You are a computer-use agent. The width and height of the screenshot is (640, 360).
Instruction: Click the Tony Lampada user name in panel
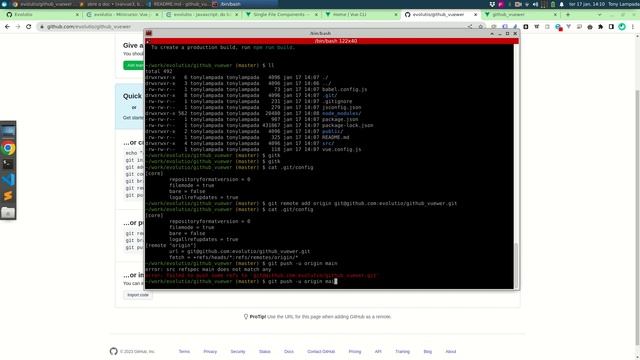tap(623, 4)
